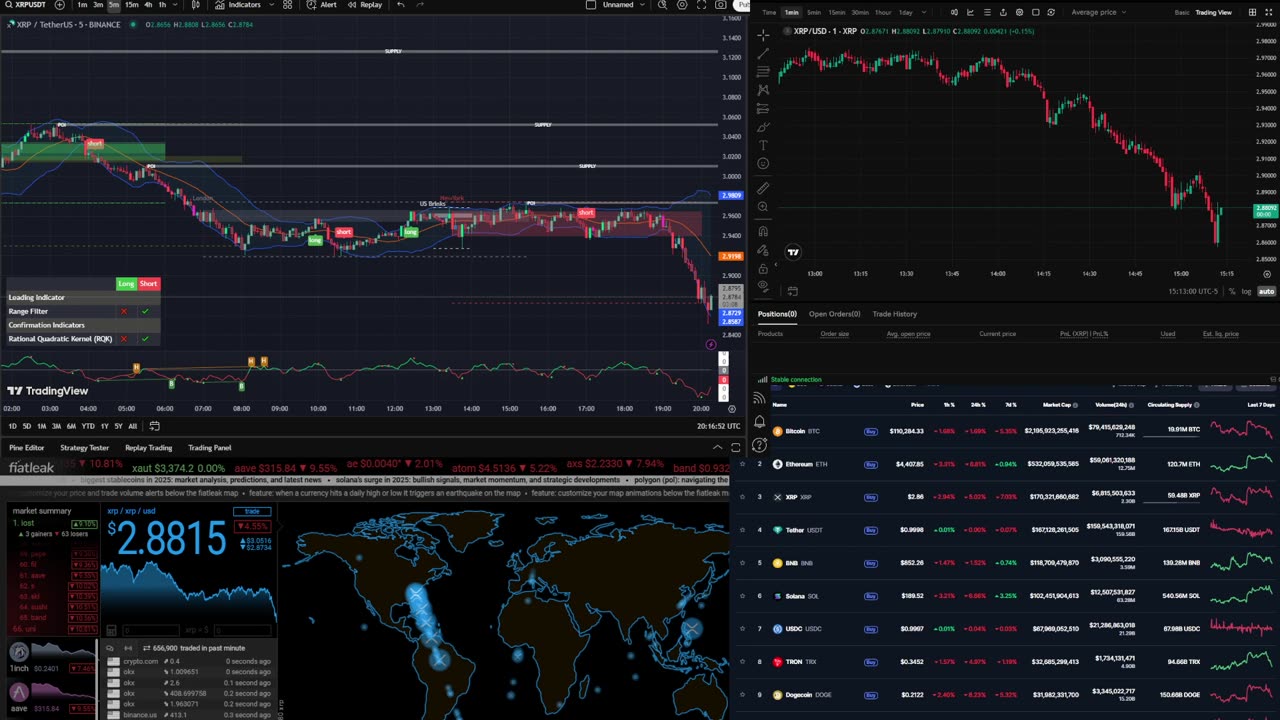The image size is (1280, 720).
Task: Select the ruler measure tool
Action: click(x=763, y=188)
